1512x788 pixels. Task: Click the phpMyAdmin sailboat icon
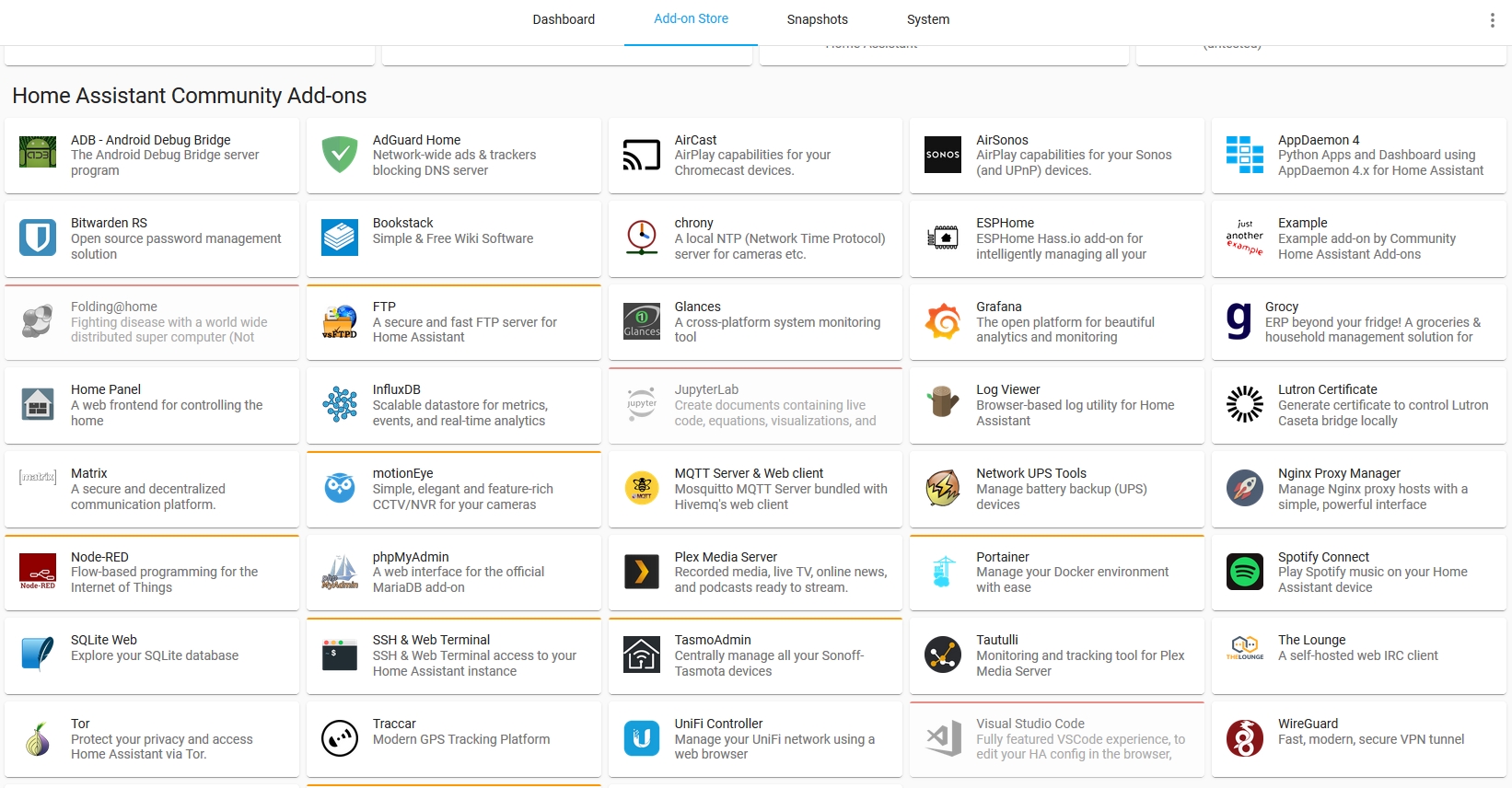tap(340, 572)
